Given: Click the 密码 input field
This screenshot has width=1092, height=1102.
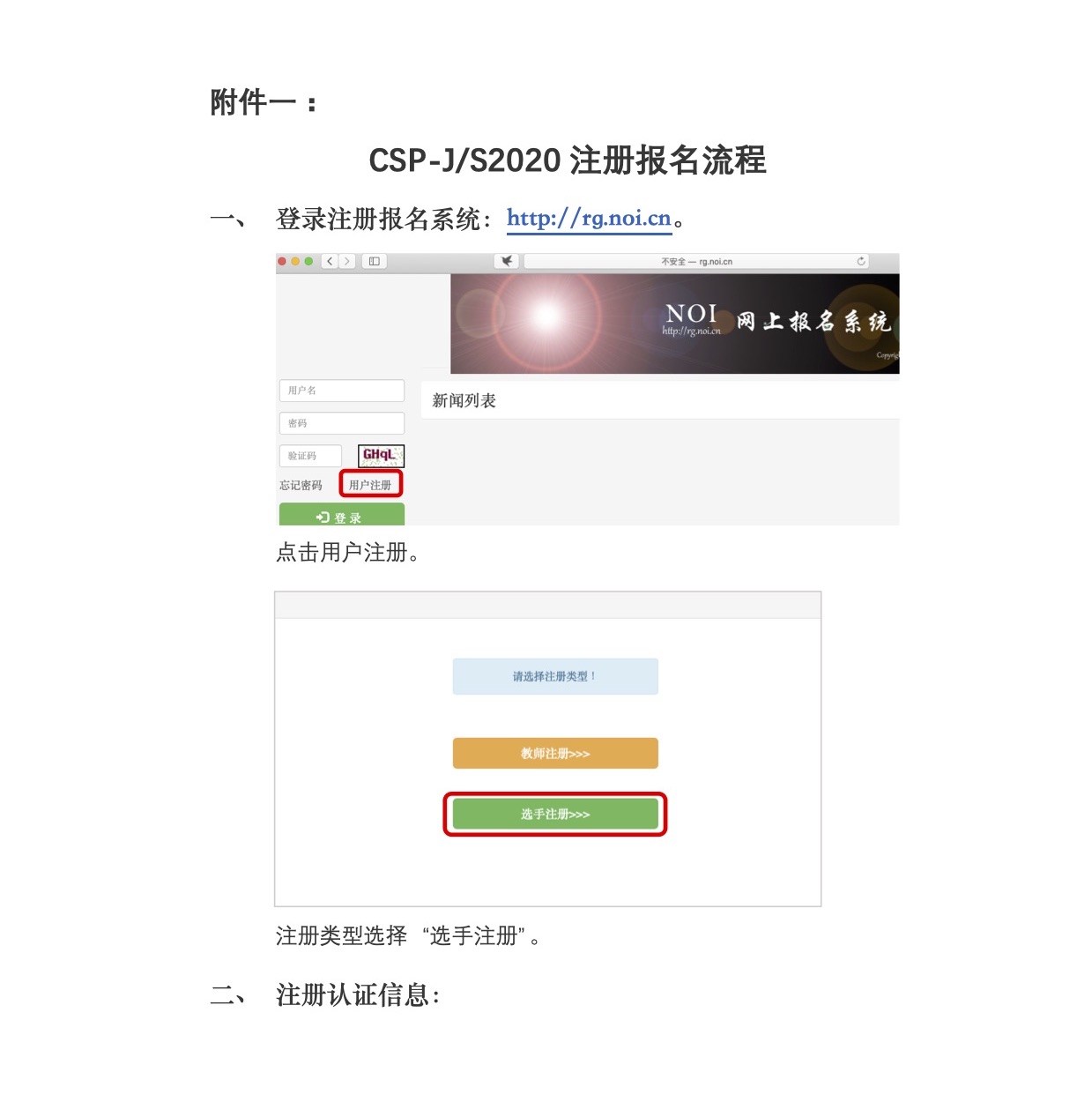Looking at the screenshot, I should (x=342, y=423).
